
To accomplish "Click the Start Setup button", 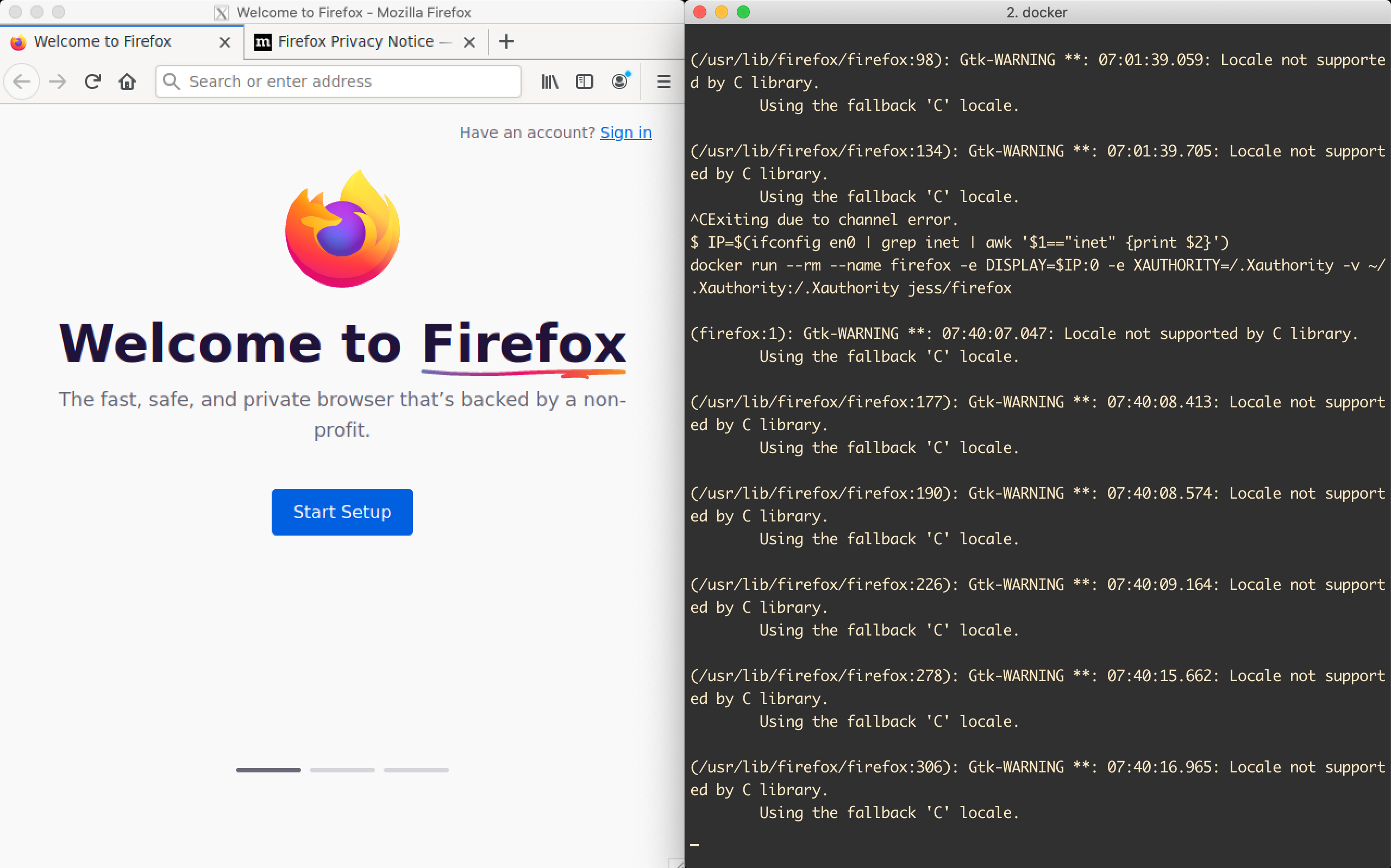I will point(342,512).
